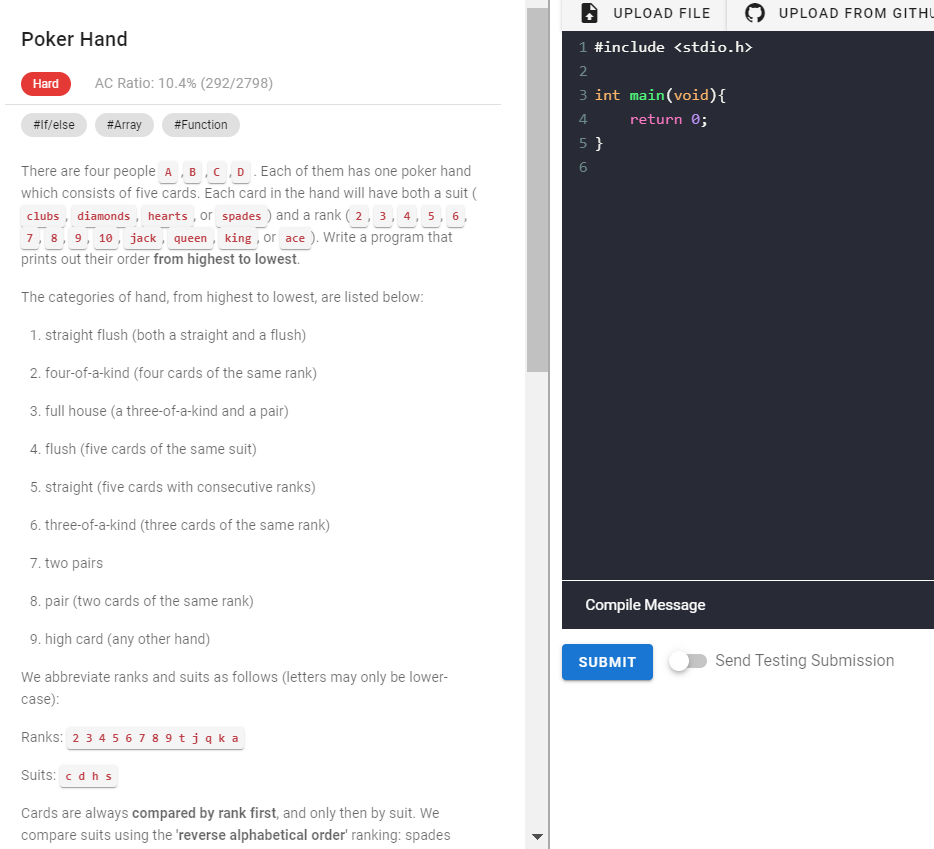Click the SUBMIT button
Image resolution: width=934 pixels, height=849 pixels.
click(607, 661)
